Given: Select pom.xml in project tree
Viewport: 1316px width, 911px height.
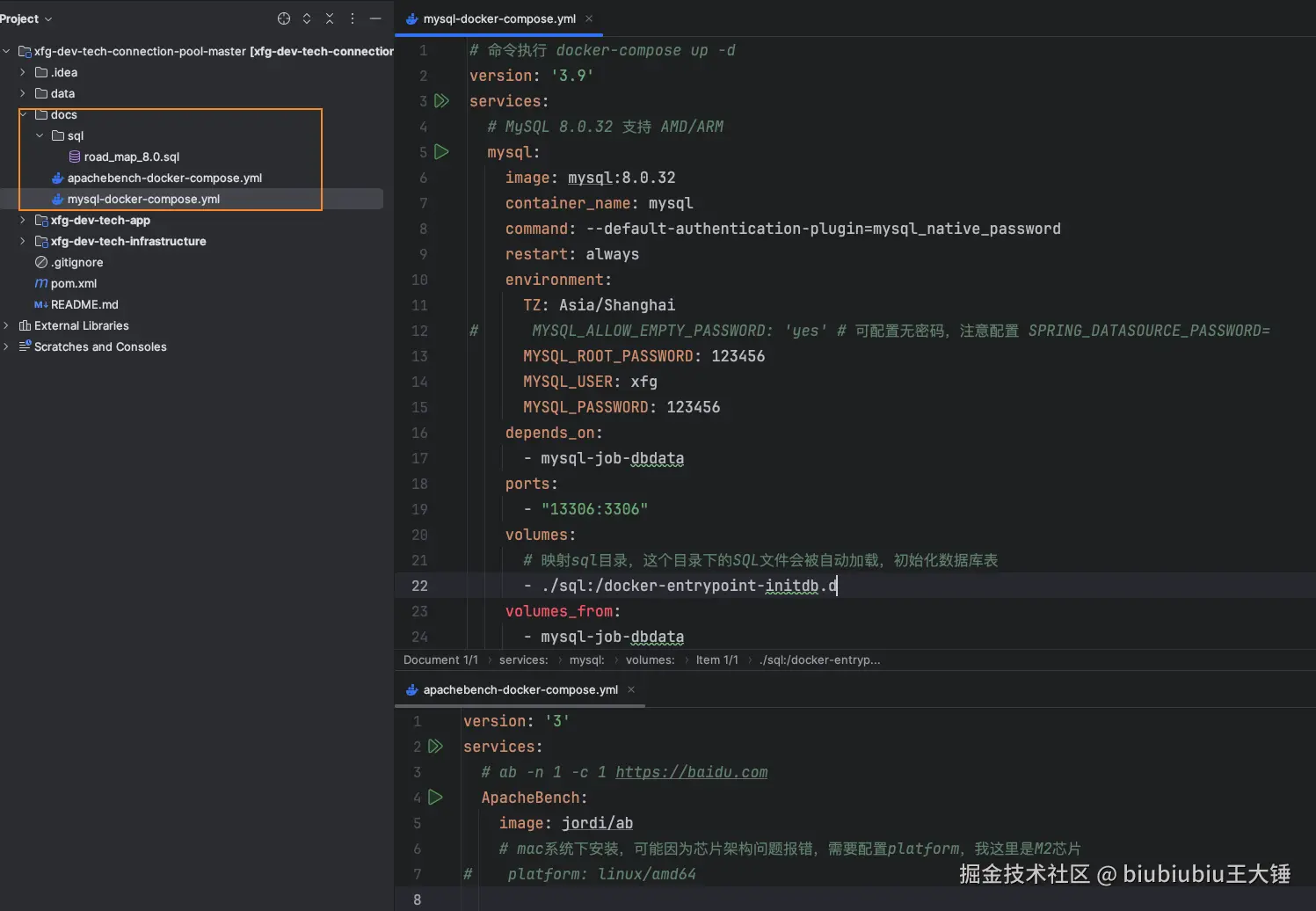Looking at the screenshot, I should pos(74,283).
